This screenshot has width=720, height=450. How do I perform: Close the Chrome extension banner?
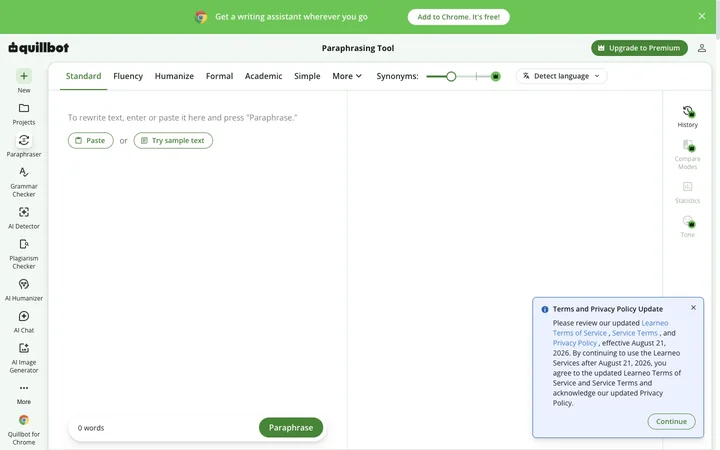tap(702, 16)
